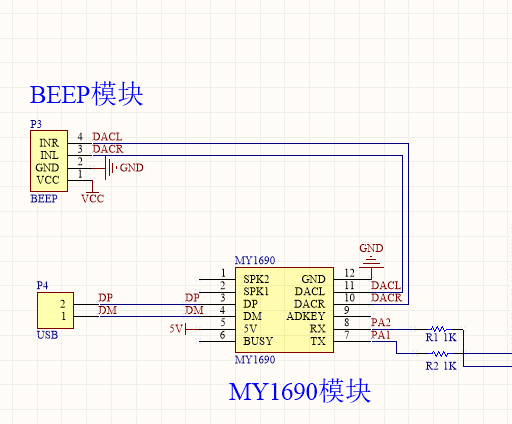
Task: Click the P3 designator label
Action: coord(36,124)
